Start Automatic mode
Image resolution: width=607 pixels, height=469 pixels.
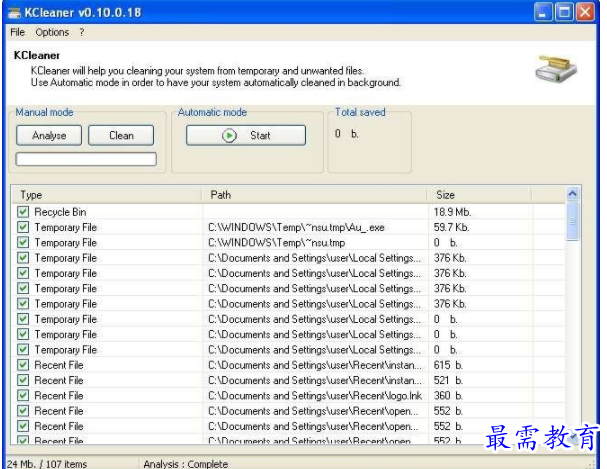tap(246, 135)
